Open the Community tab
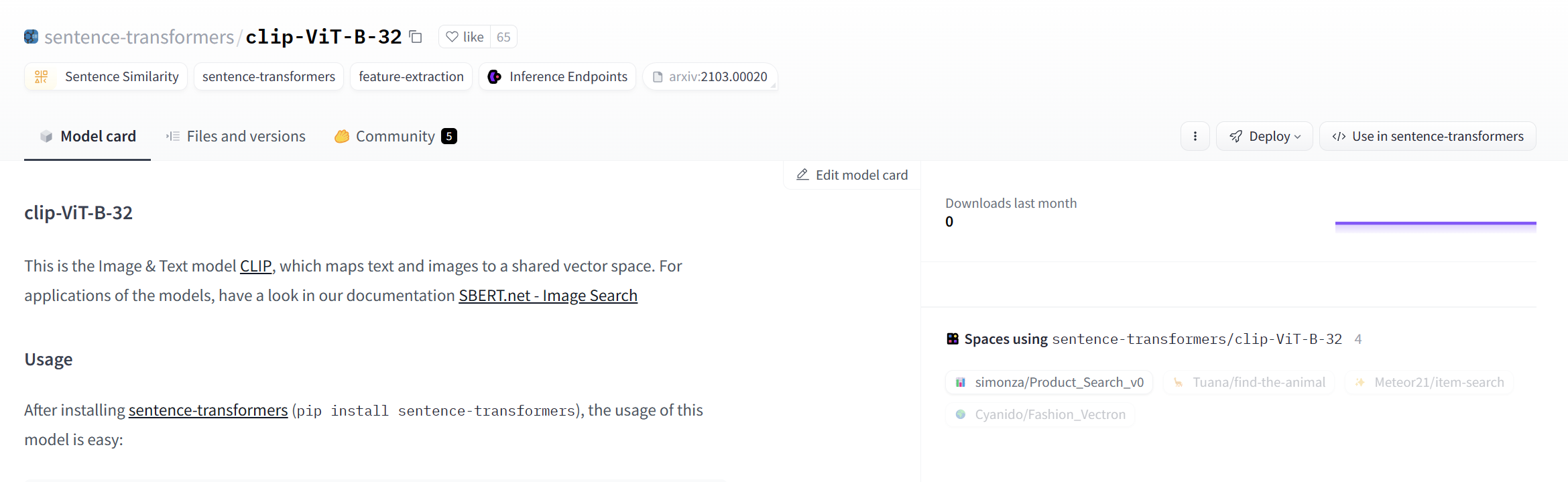This screenshot has height=482, width=1568. (x=396, y=136)
